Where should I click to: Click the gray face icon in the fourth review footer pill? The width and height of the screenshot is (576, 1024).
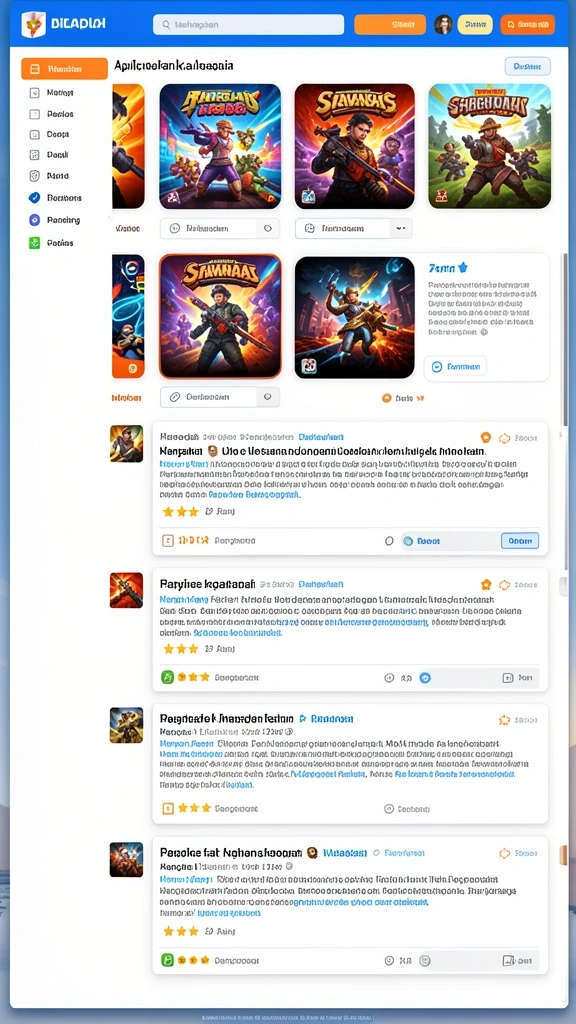click(x=425, y=961)
